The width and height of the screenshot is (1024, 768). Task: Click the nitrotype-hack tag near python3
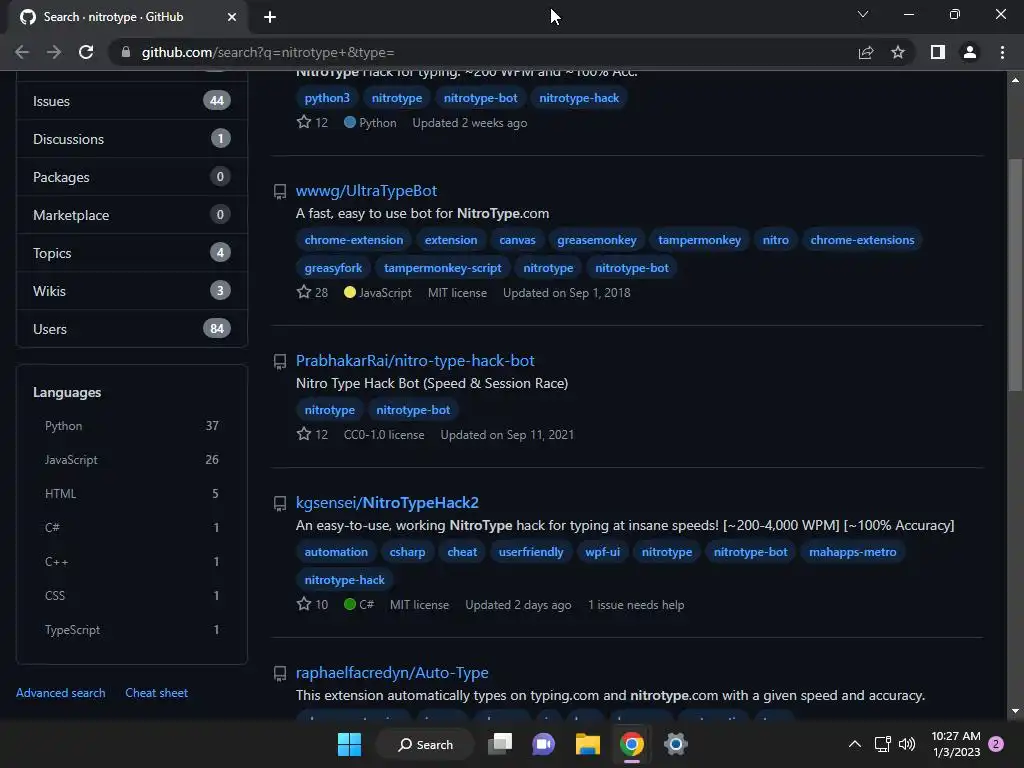pos(579,98)
